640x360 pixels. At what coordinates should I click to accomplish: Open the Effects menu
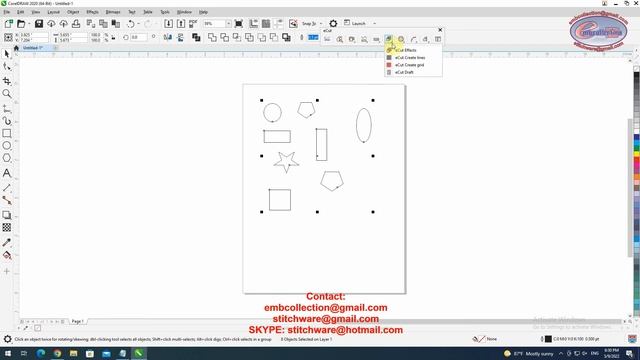click(x=92, y=12)
